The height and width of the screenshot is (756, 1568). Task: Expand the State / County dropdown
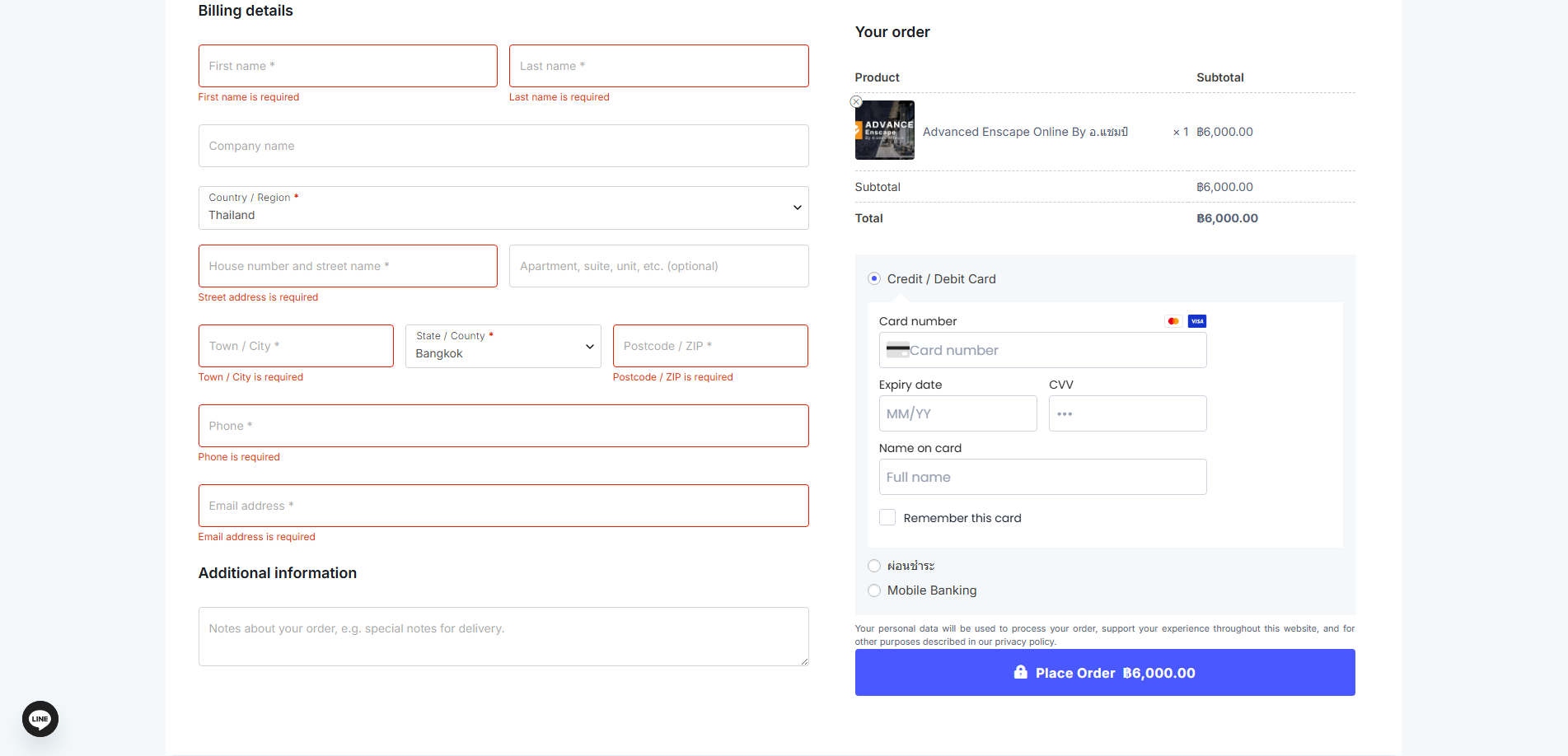503,347
